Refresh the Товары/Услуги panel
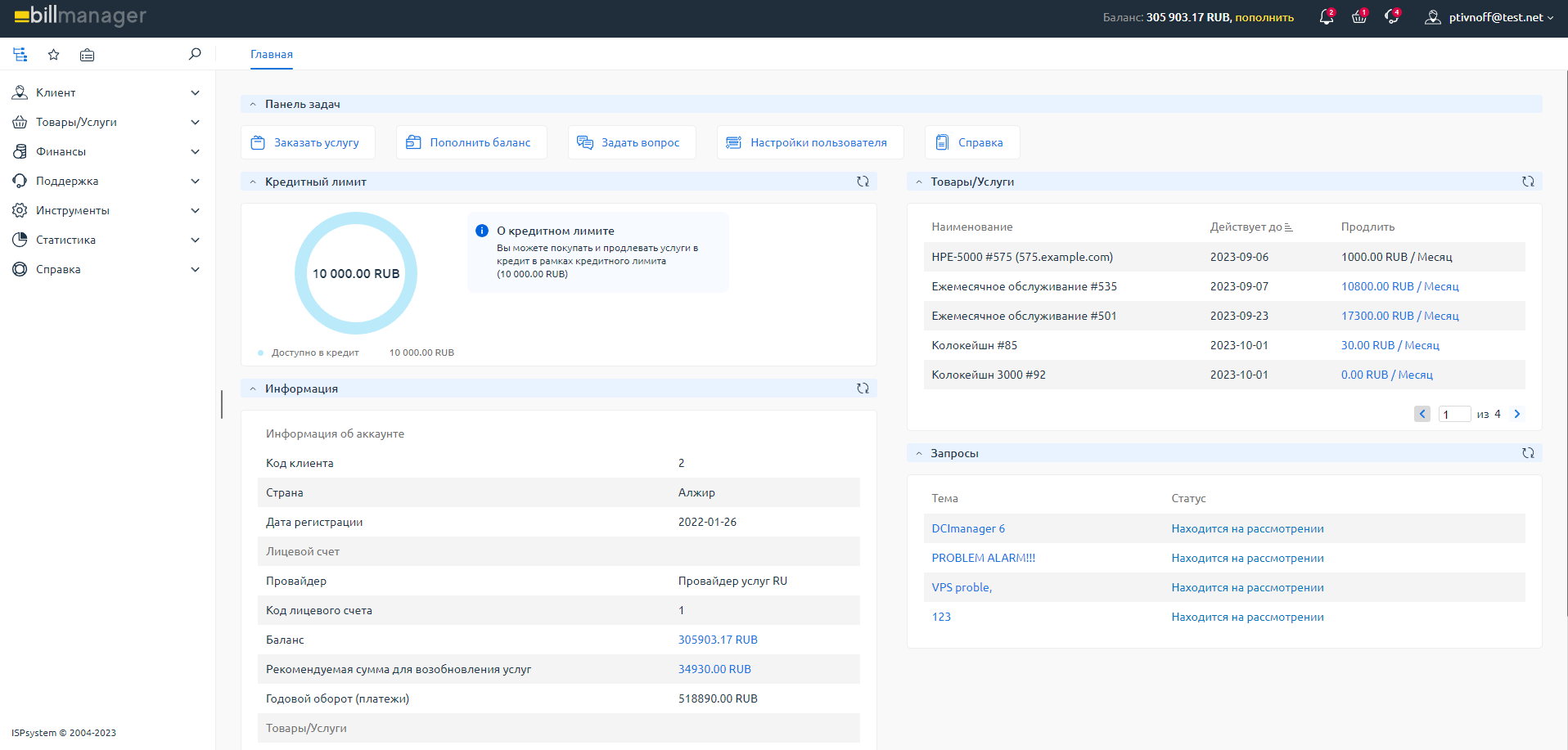 coord(1528,182)
